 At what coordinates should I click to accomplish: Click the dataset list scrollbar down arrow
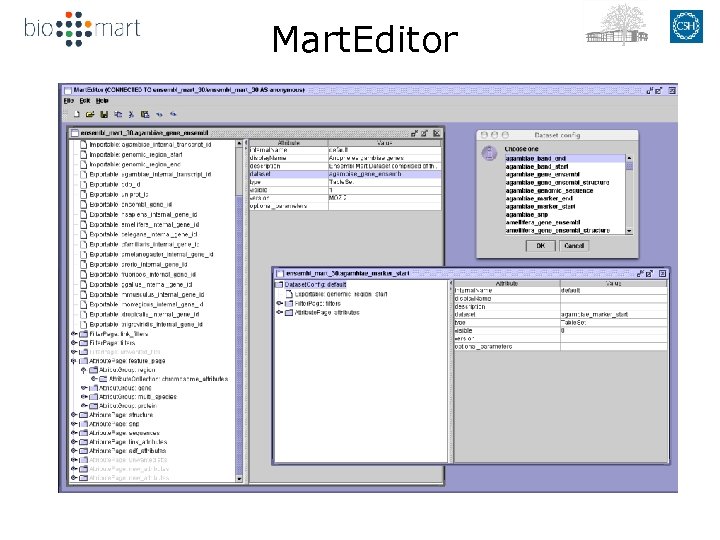coord(629,231)
